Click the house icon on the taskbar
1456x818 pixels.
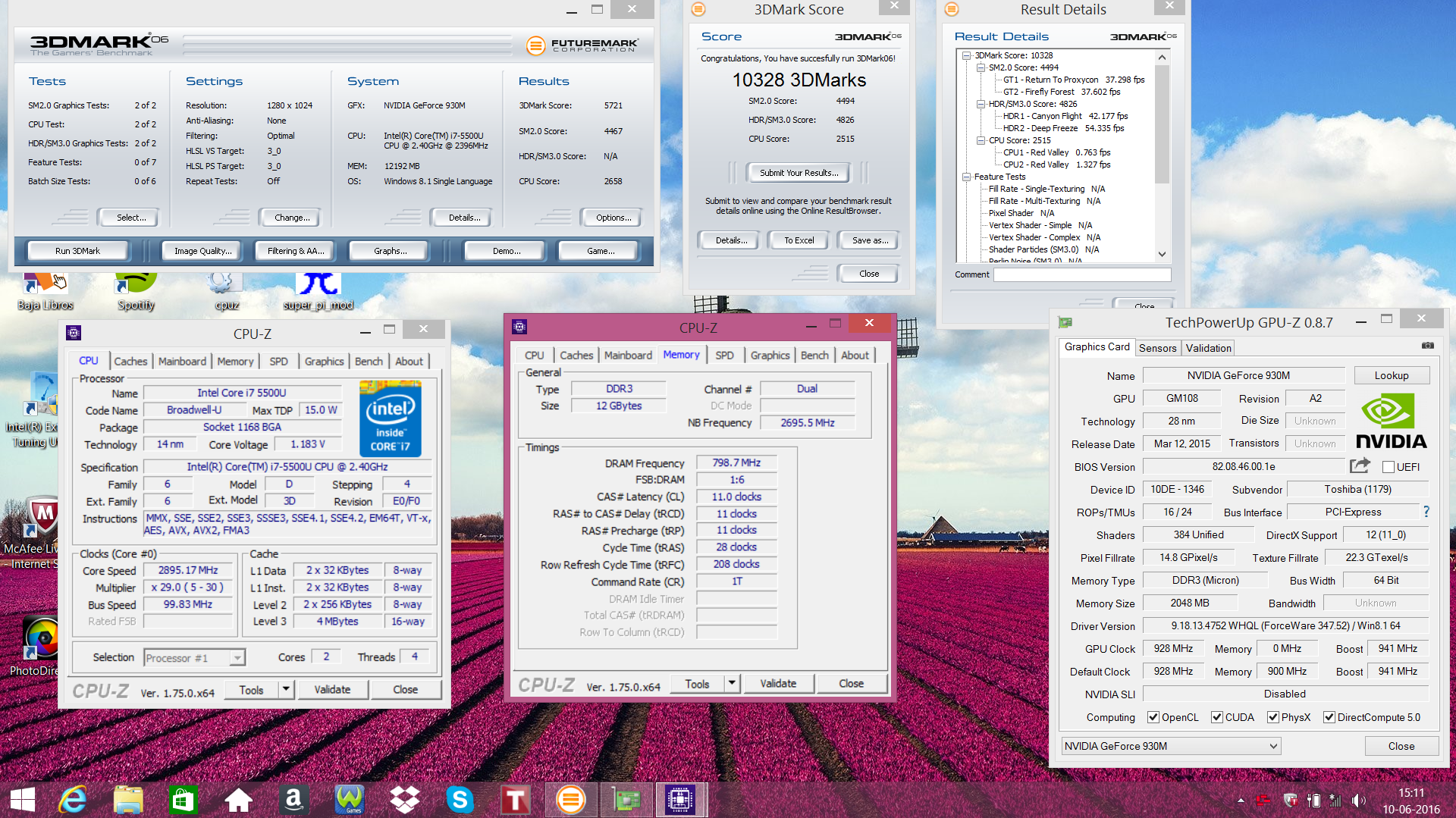pos(238,800)
